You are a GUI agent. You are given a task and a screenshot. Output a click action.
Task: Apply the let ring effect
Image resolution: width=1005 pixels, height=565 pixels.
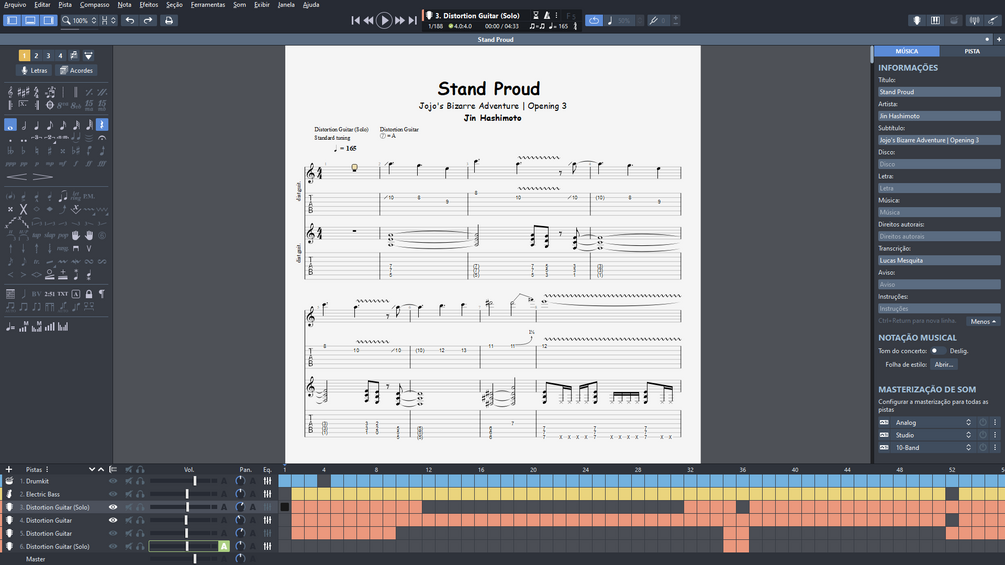point(76,196)
